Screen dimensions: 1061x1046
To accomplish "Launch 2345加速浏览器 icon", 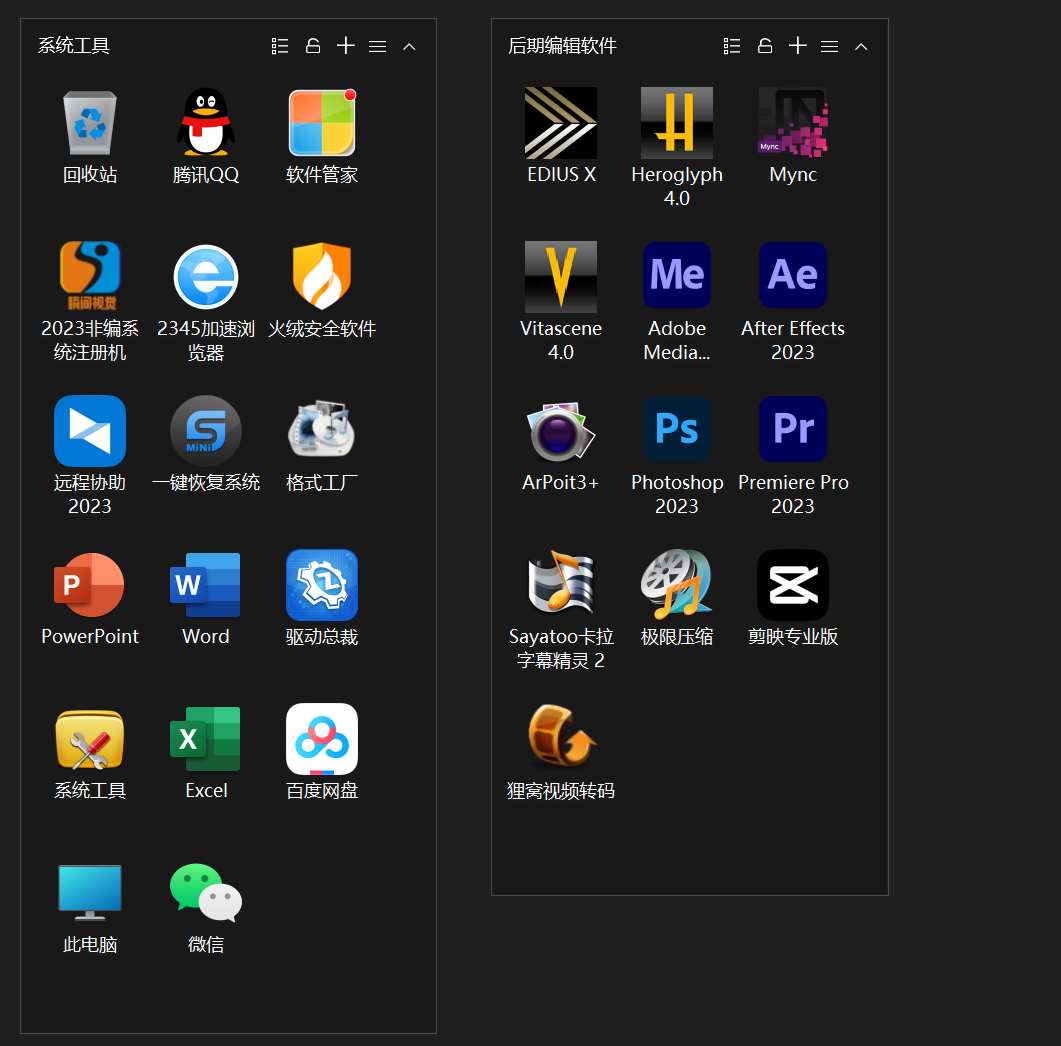I will click(206, 277).
